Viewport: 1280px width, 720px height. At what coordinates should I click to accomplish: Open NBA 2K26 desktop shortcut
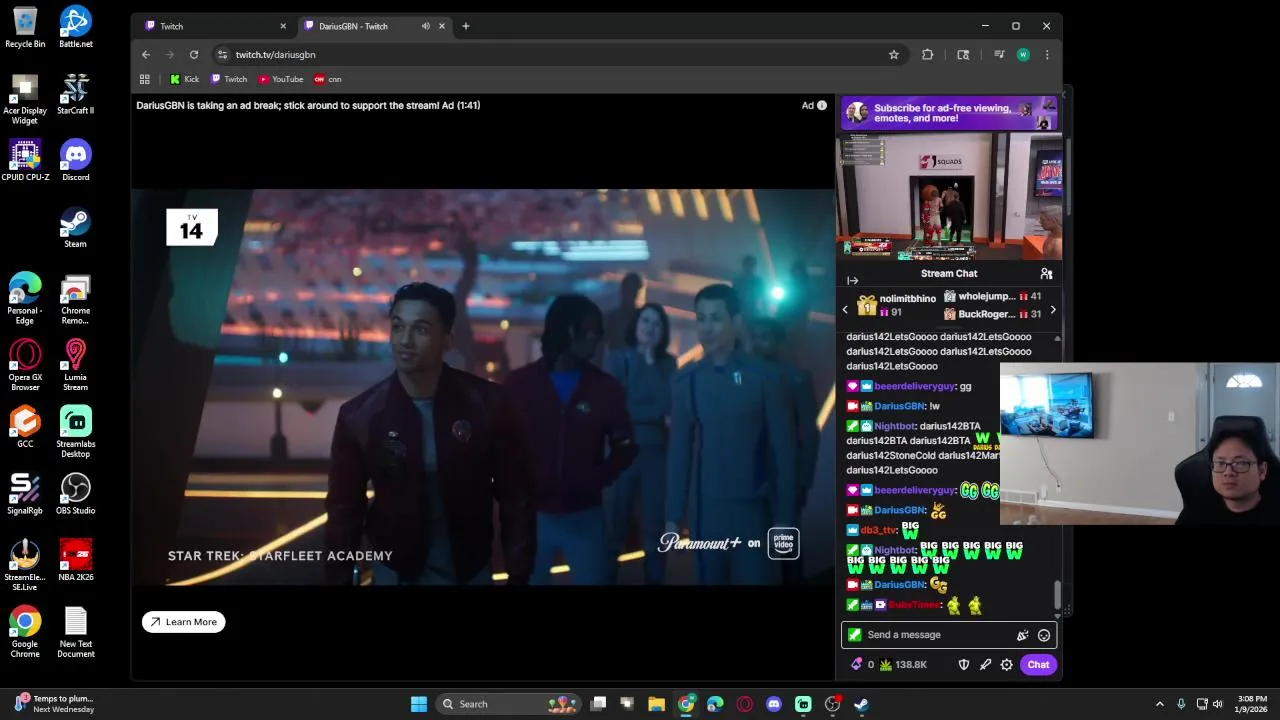pyautogui.click(x=76, y=561)
